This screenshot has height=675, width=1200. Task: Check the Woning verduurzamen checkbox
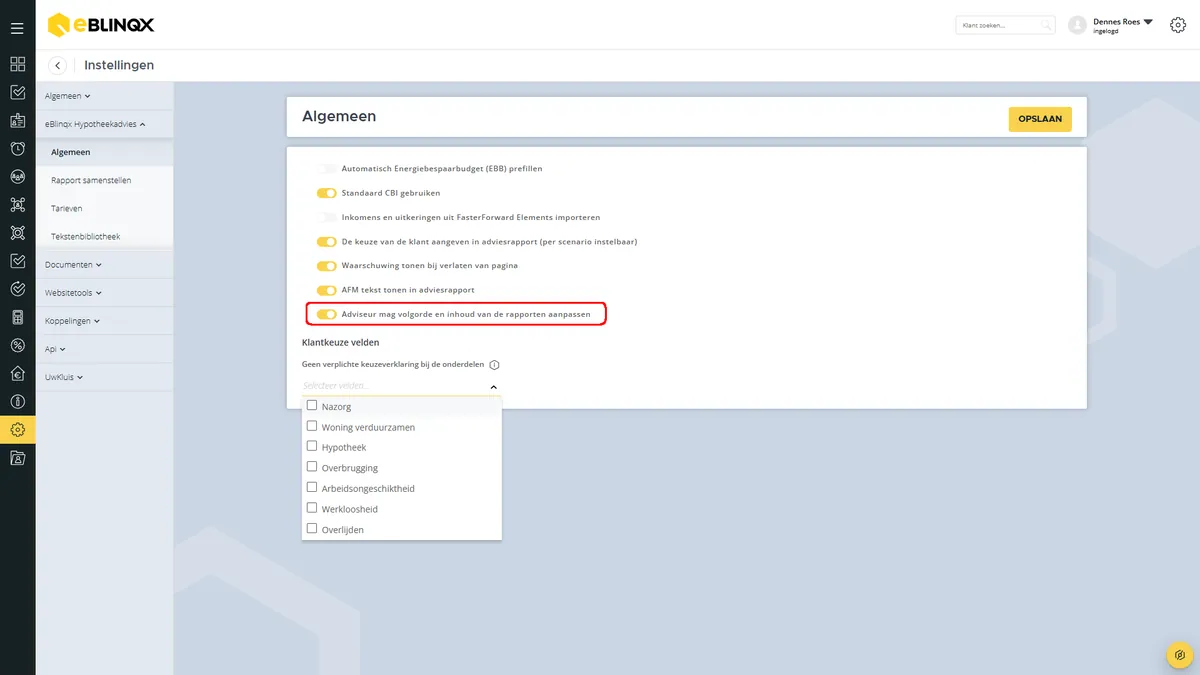coord(312,426)
